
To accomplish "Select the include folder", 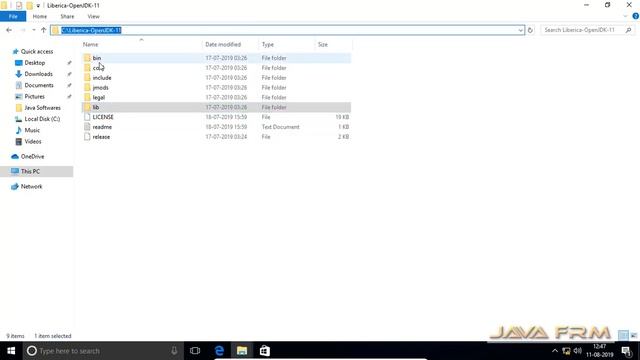I will [216, 78].
